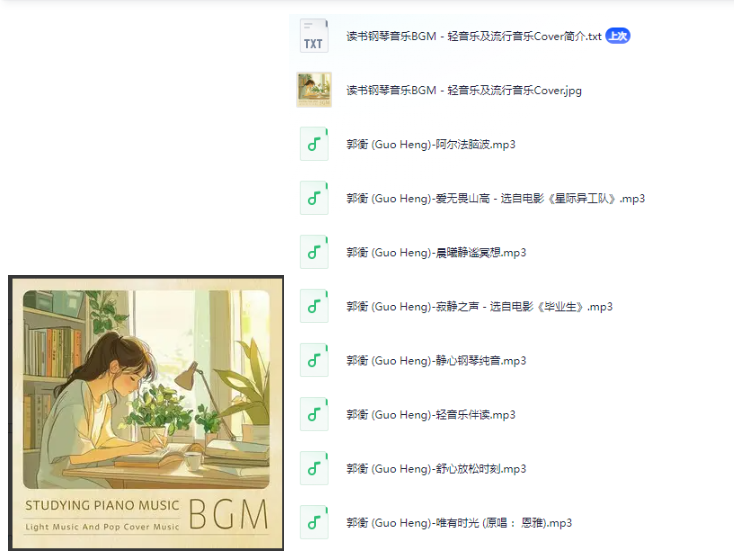
Task: Select file 郭衡 静心钢琴纯音.mp3
Action: pos(436,360)
